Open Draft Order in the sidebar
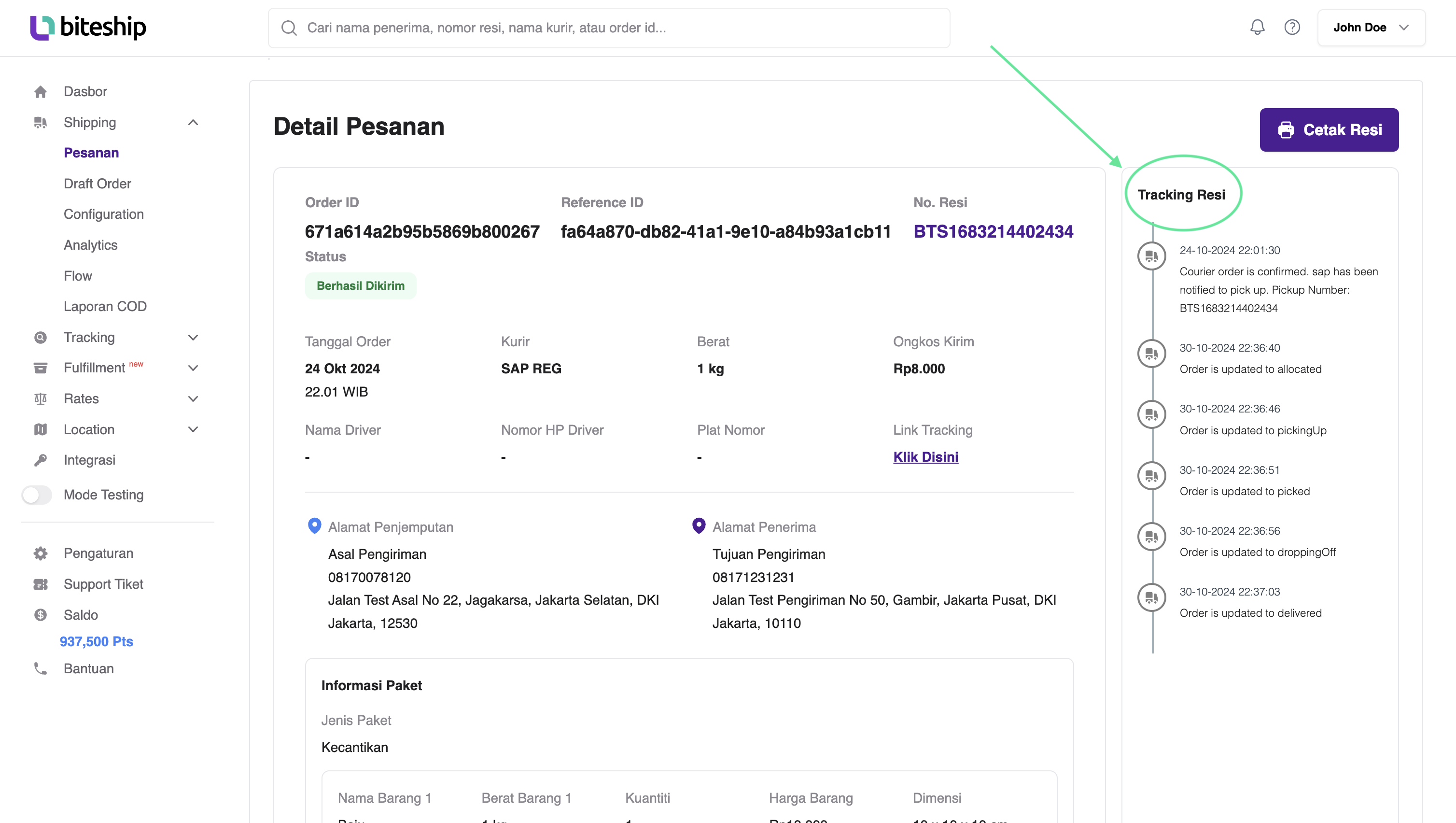Image resolution: width=1456 pixels, height=823 pixels. [97, 184]
